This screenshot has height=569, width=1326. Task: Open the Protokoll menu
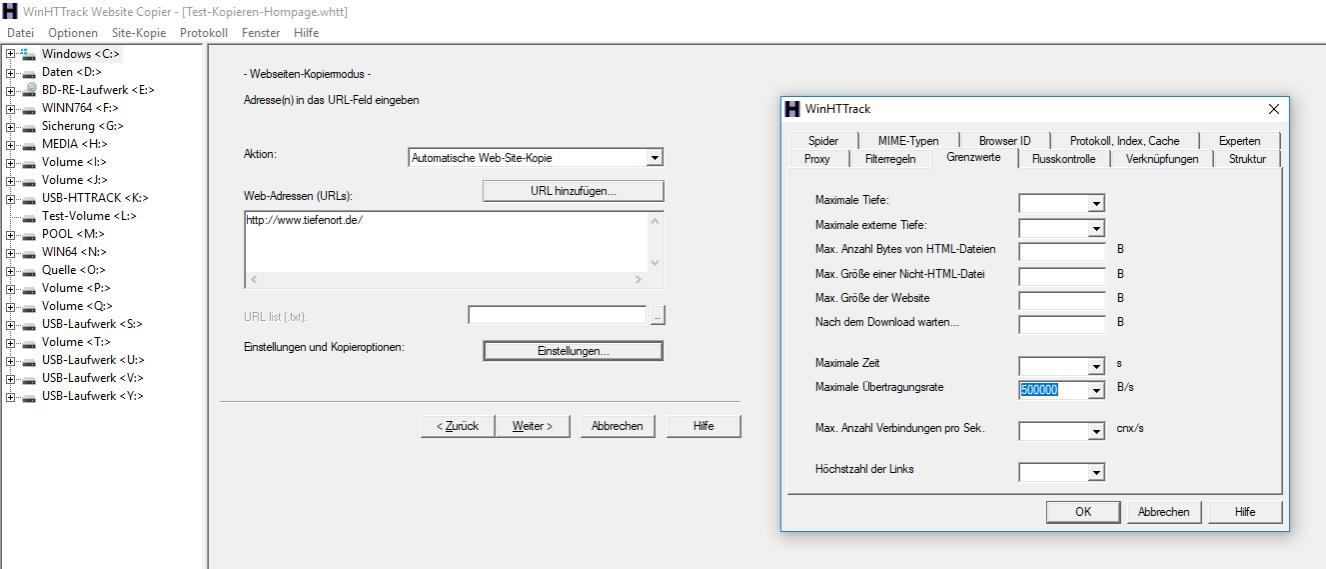click(204, 33)
